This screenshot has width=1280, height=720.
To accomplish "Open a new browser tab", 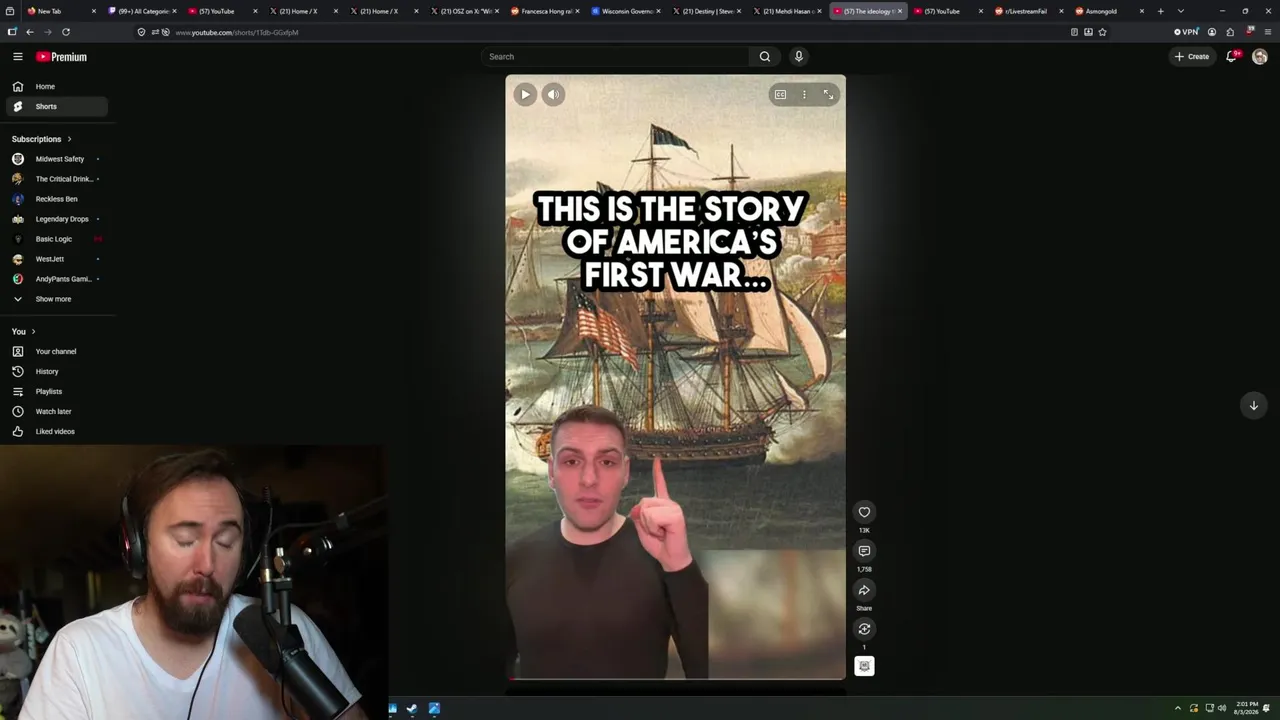I will coord(1160,11).
